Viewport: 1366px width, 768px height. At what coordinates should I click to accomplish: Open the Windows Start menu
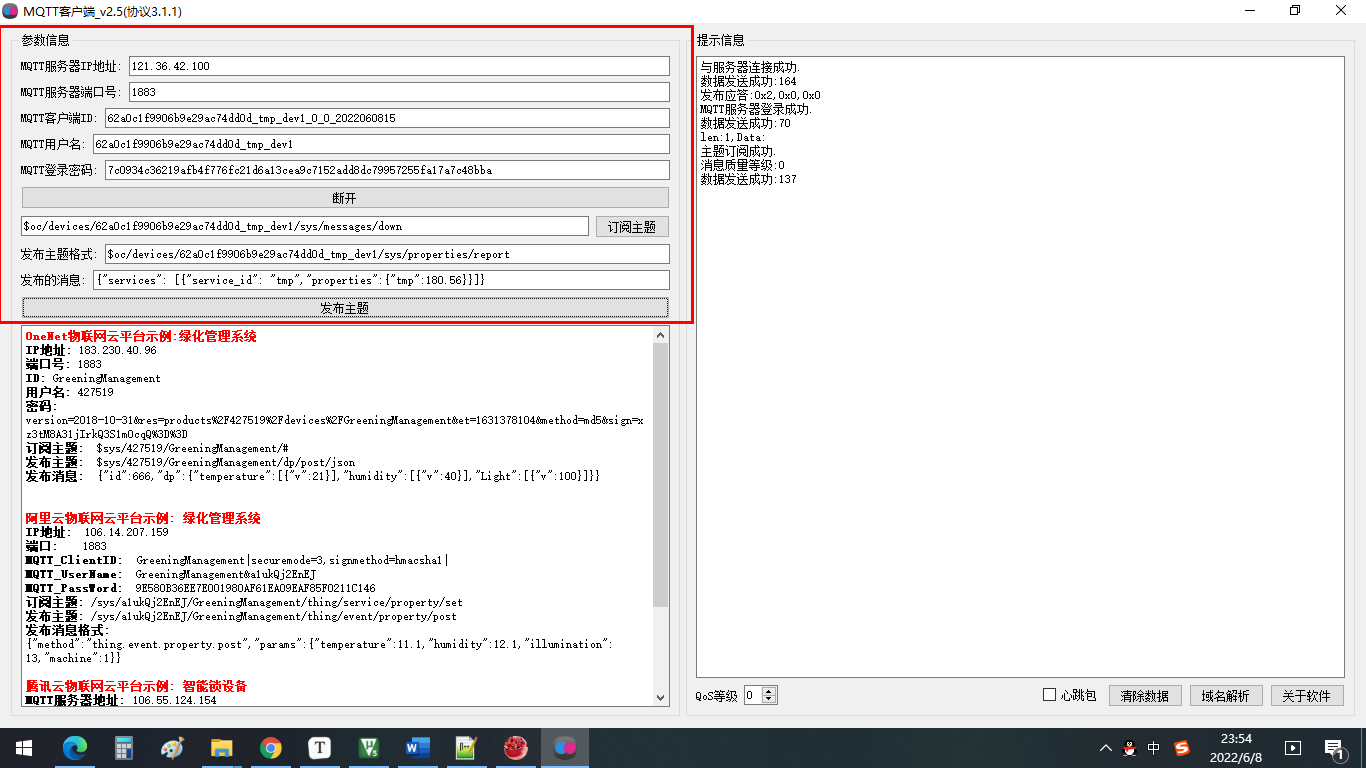pyautogui.click(x=23, y=747)
